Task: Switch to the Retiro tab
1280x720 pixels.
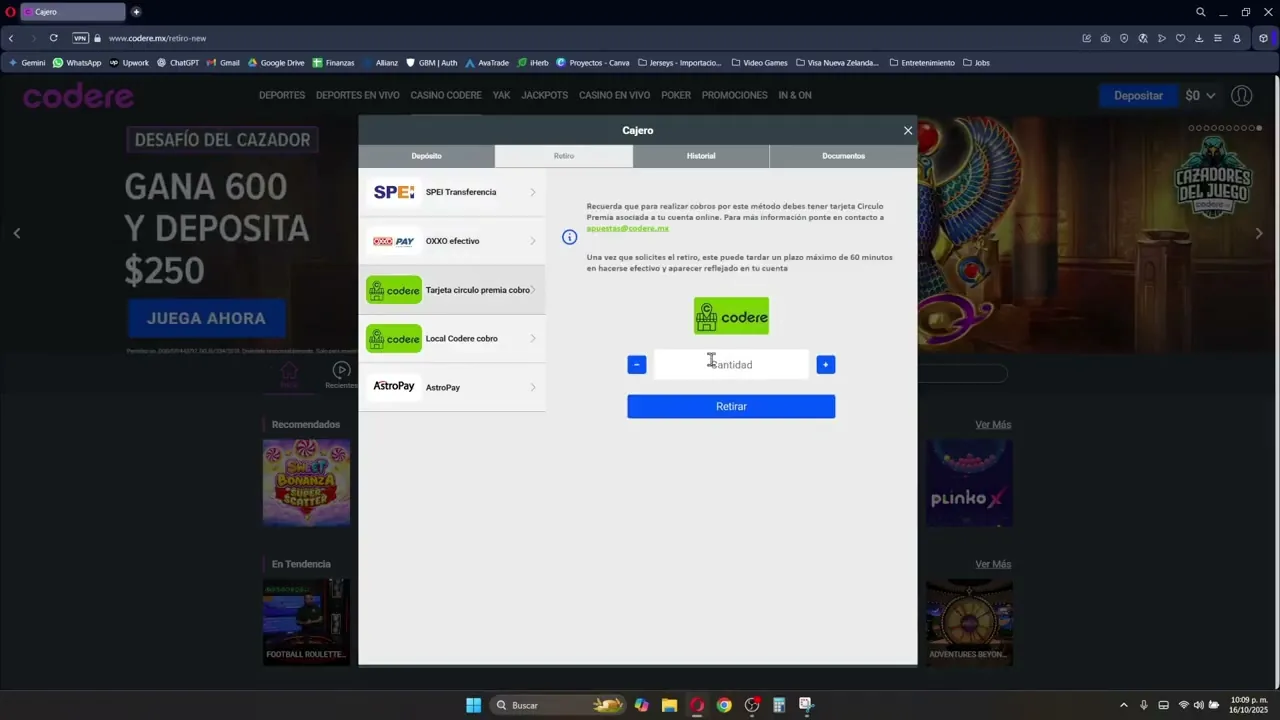Action: [x=564, y=156]
